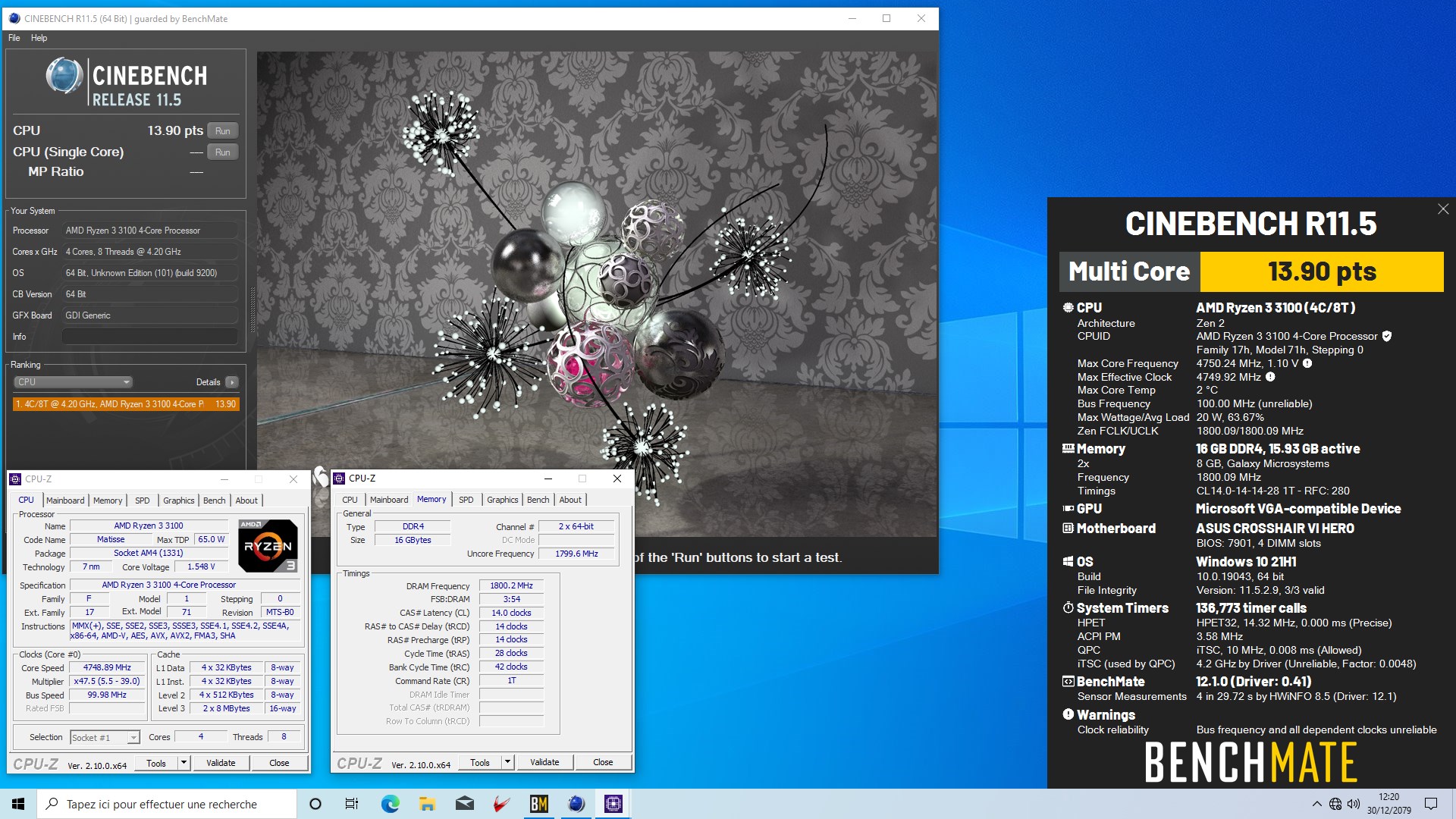This screenshot has width=1456, height=819.
Task: Open the Help menu in Cinebench
Action: pos(39,38)
